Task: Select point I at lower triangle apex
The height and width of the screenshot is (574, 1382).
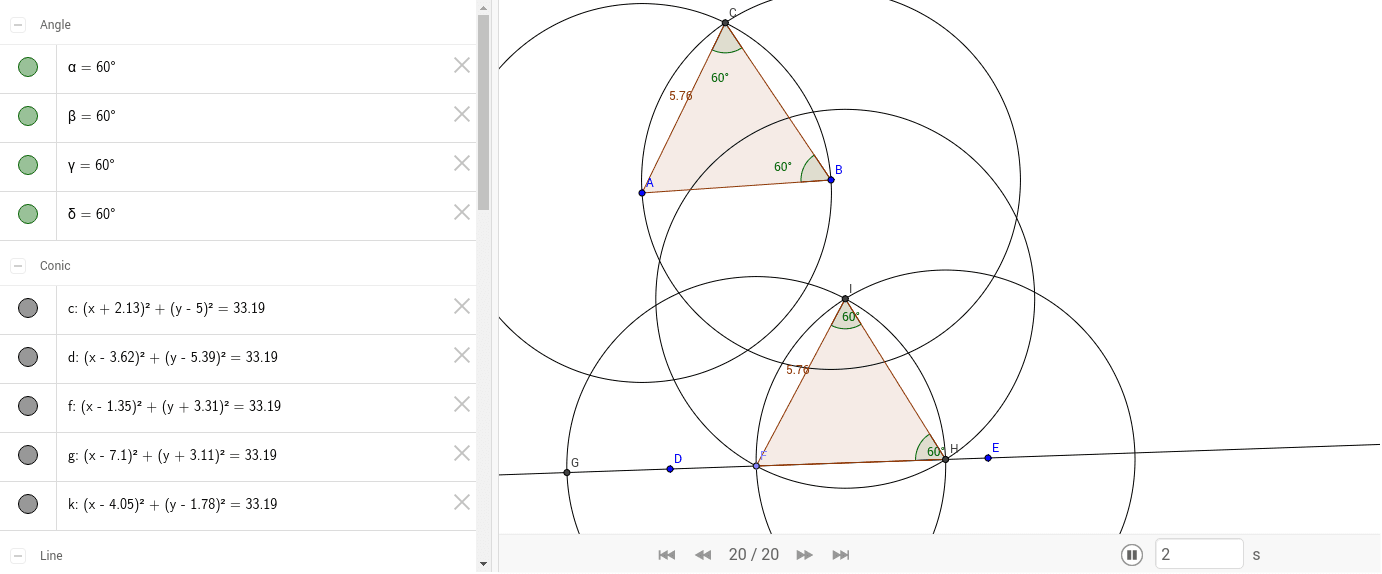Action: coord(846,299)
